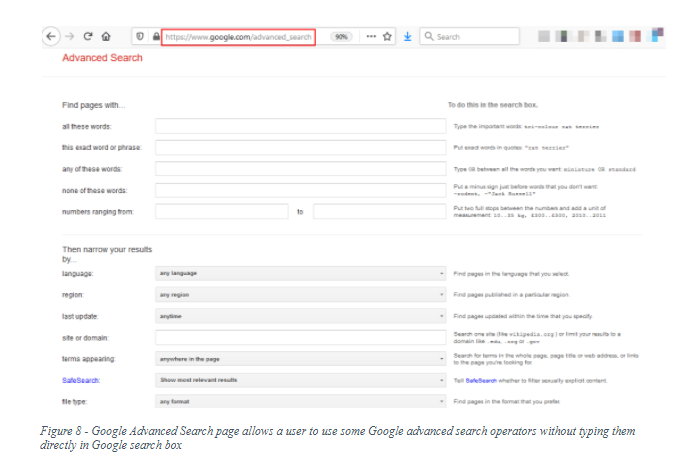Click the 'site or domain' text field
The image size is (698, 468).
tap(300, 338)
